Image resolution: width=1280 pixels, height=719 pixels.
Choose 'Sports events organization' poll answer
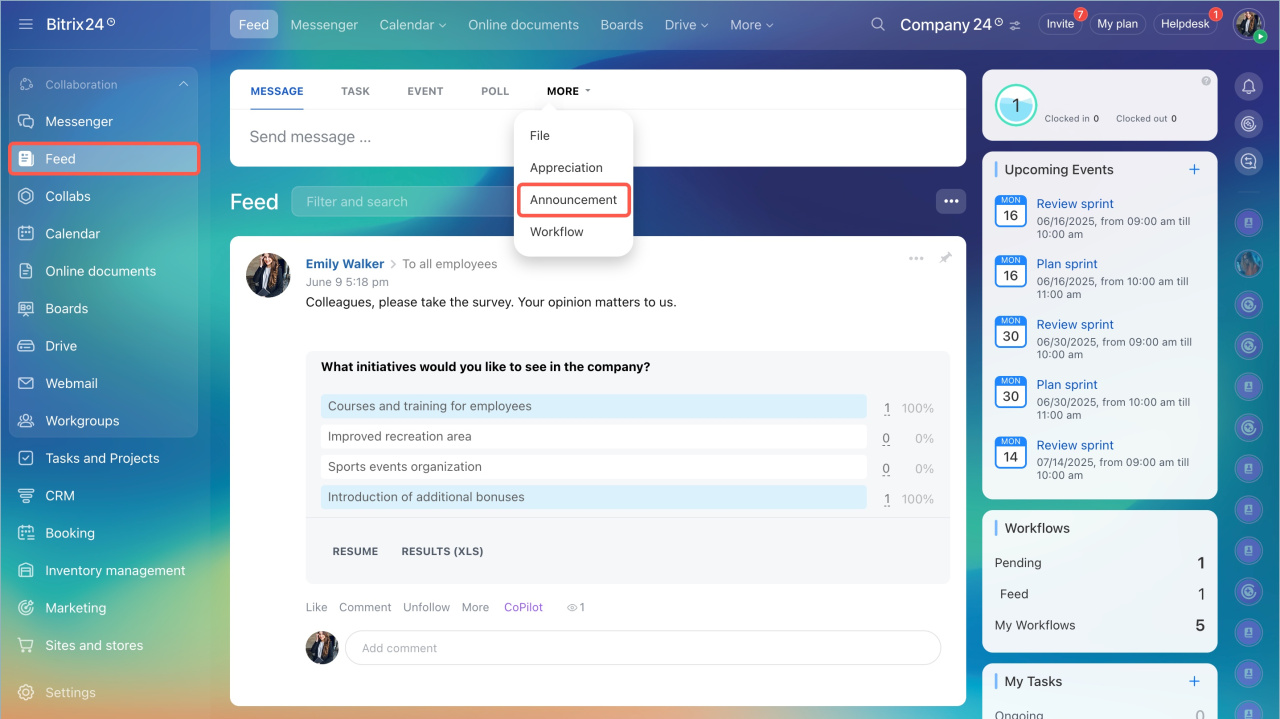point(594,467)
